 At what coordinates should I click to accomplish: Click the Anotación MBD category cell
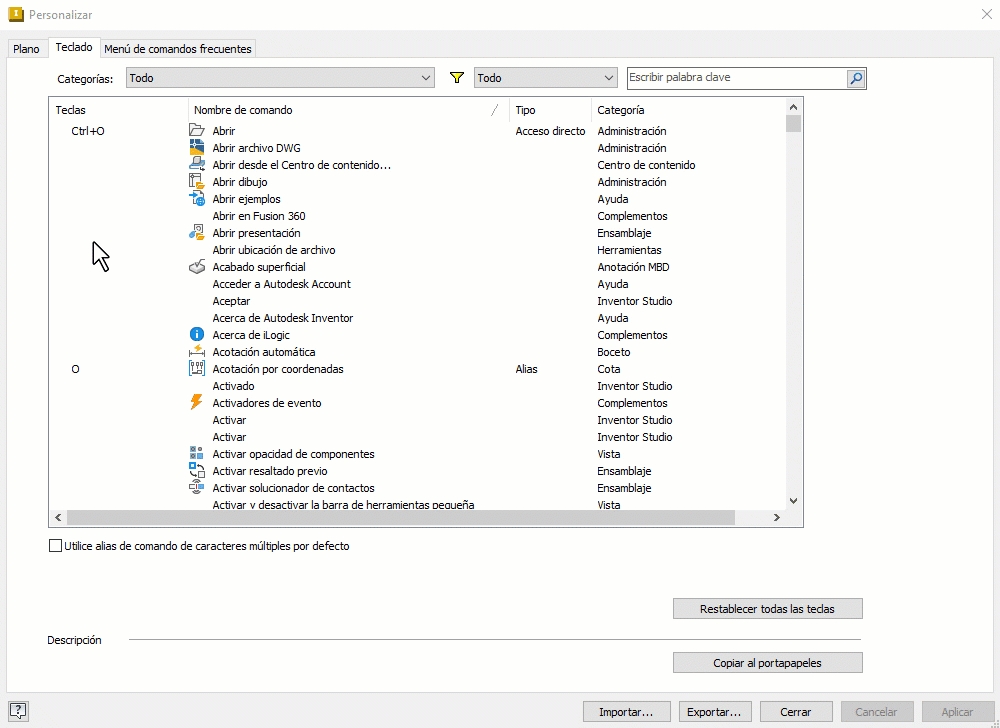(x=633, y=267)
